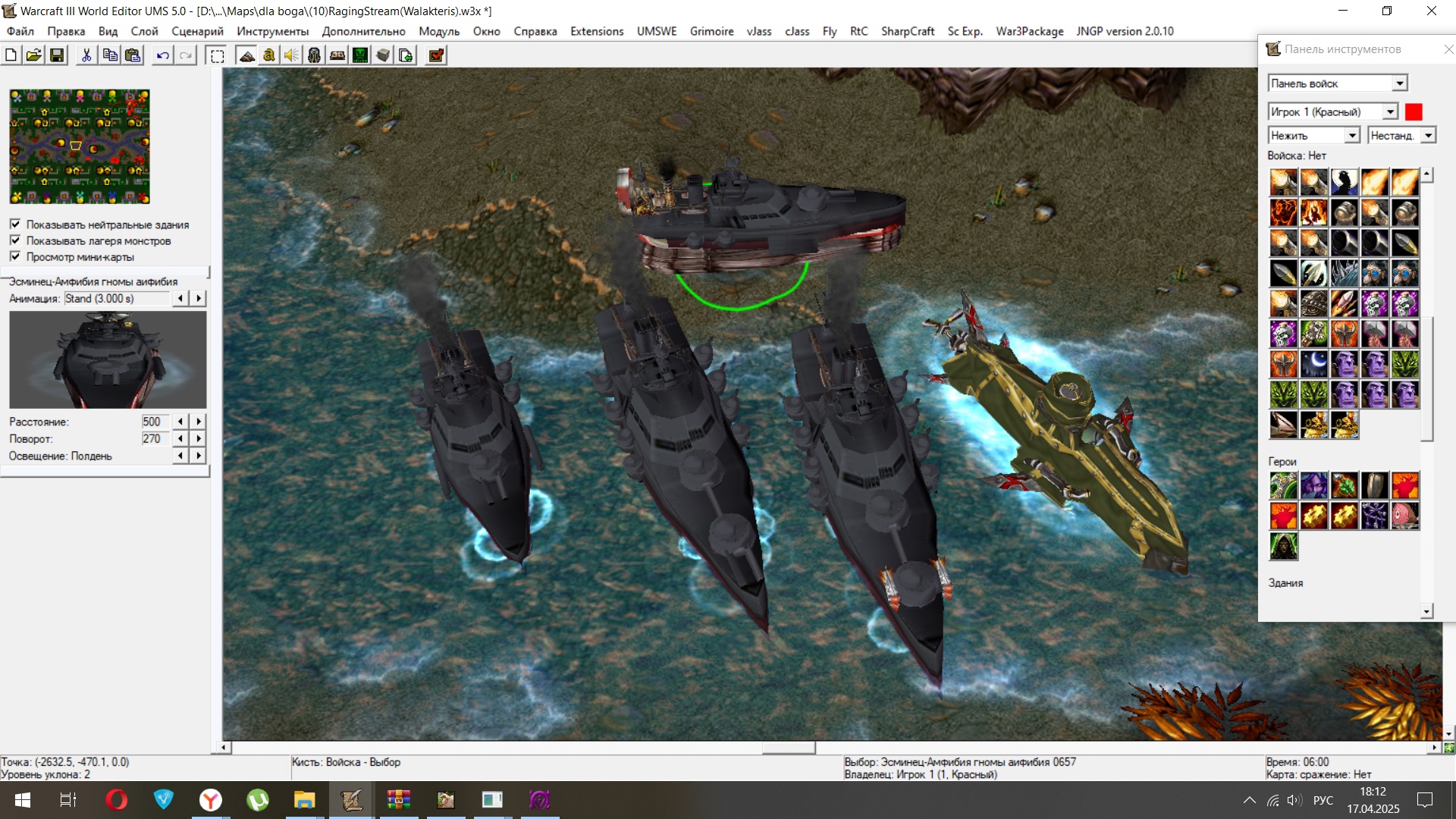Click the minimap preview thumbnail
Screen dimensions: 1456x819
pos(80,146)
